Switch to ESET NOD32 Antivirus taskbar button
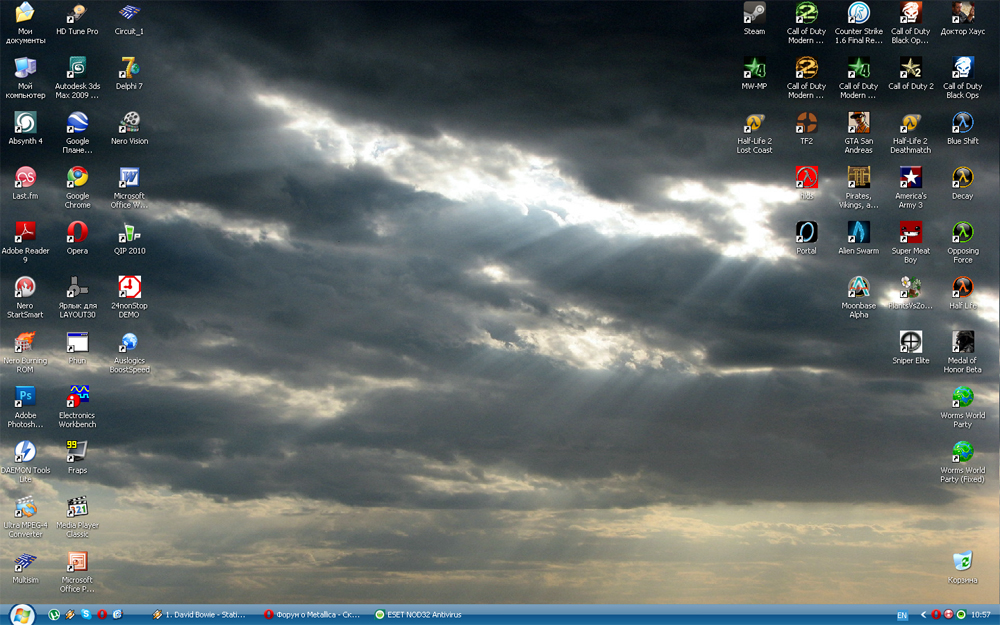 [418, 614]
